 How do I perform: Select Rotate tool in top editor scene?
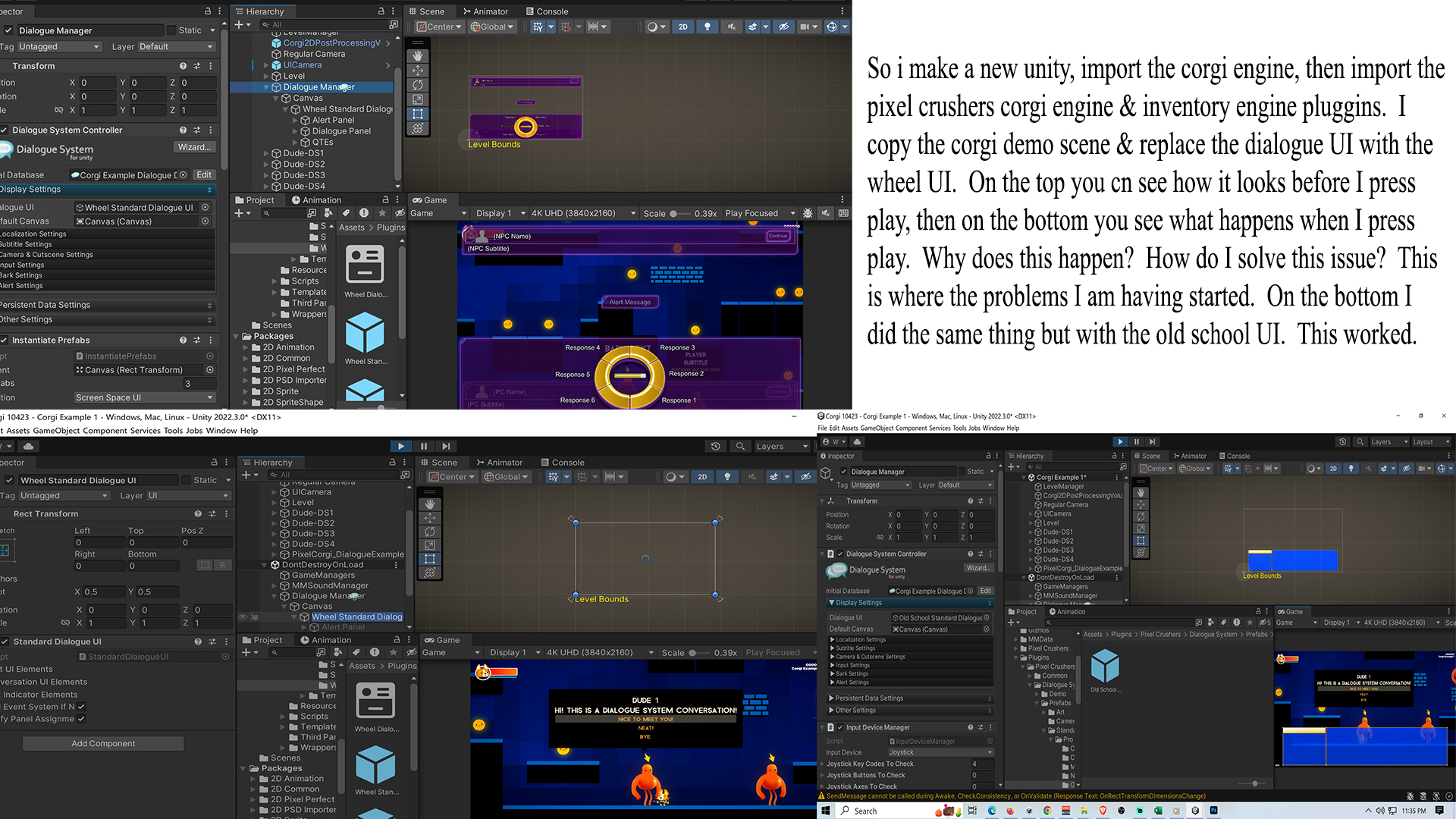pos(418,85)
